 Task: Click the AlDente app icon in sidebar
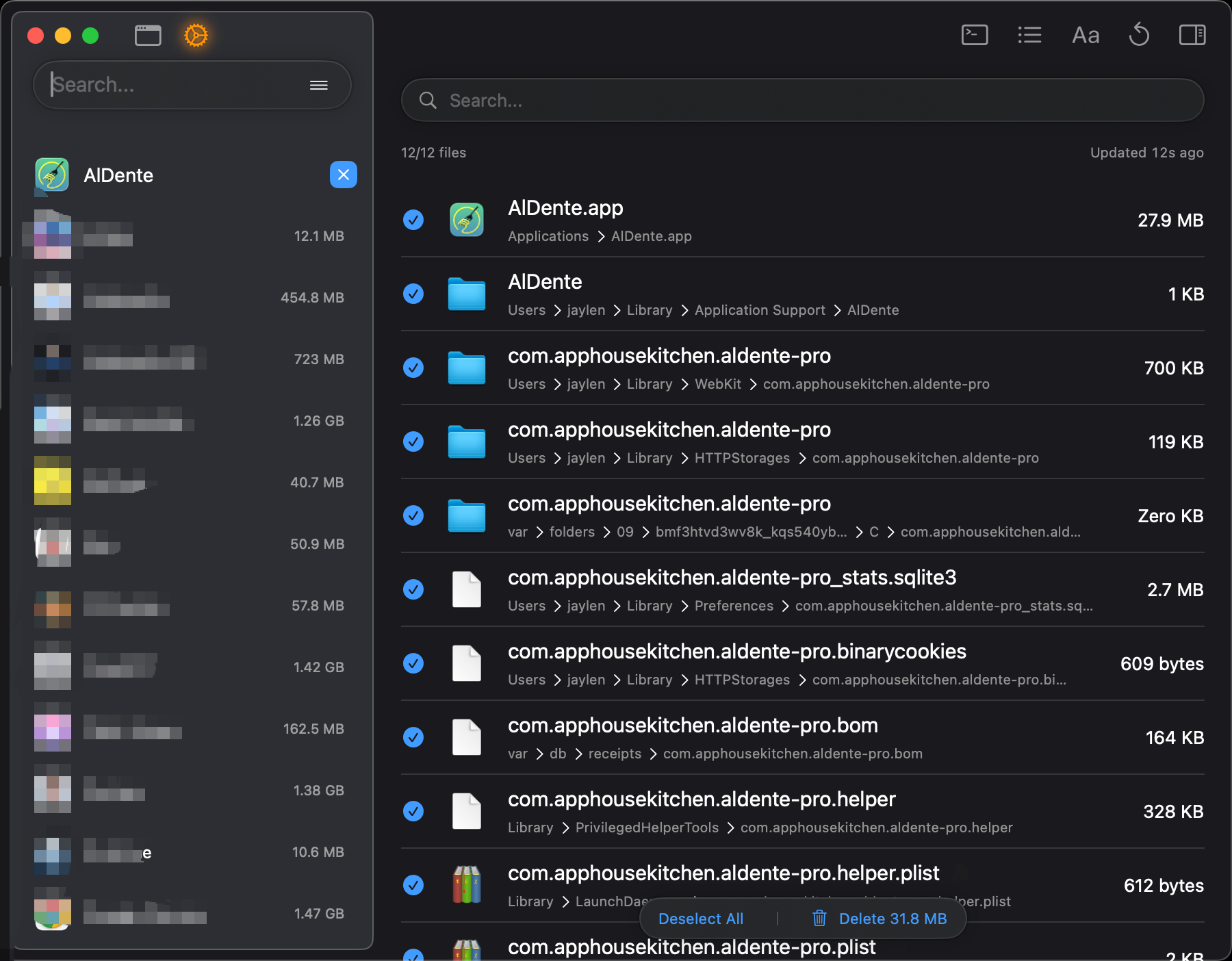click(52, 175)
